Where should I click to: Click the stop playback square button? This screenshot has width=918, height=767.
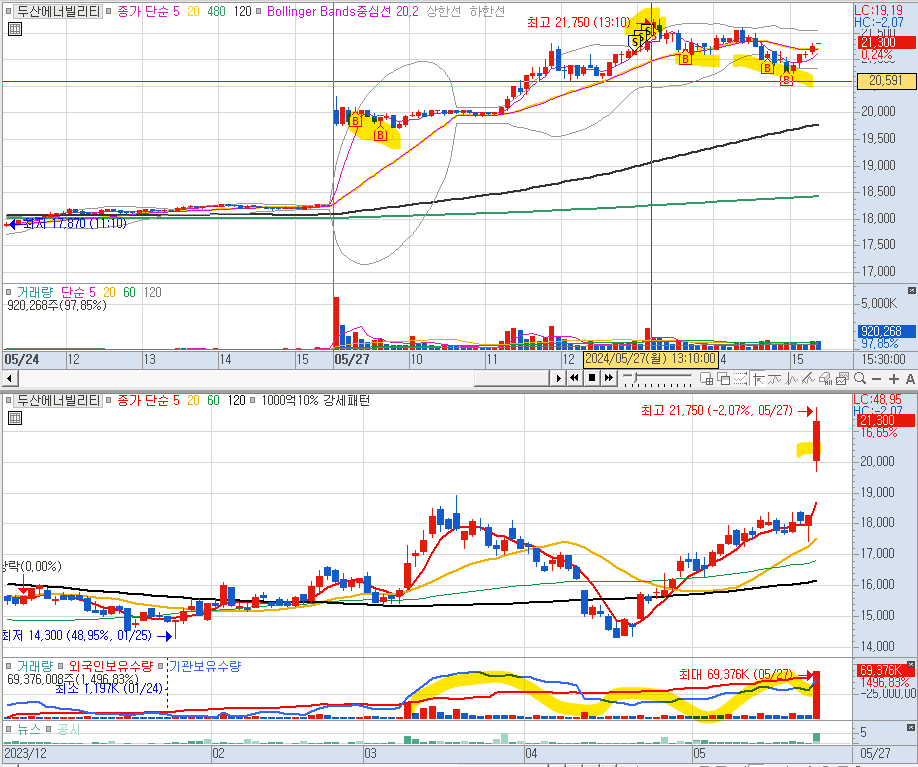tap(592, 378)
